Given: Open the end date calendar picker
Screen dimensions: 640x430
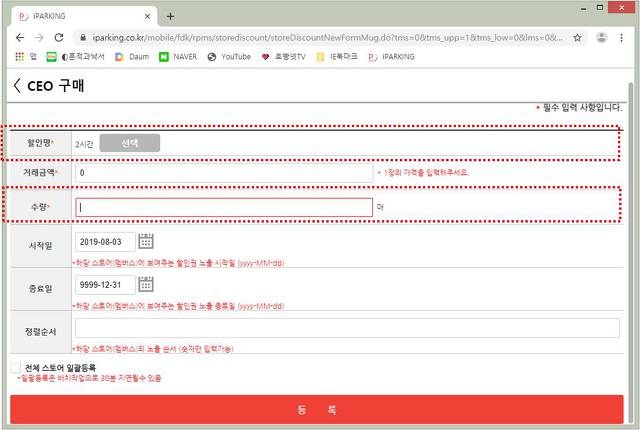Looking at the screenshot, I should pyautogui.click(x=146, y=284).
